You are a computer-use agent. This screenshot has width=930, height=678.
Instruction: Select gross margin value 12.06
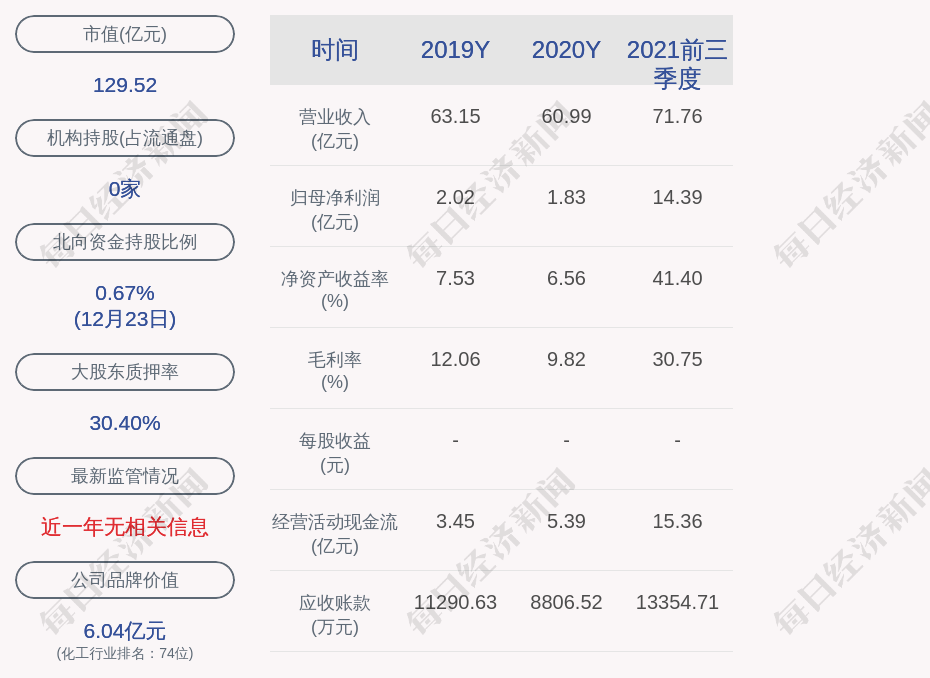point(455,359)
